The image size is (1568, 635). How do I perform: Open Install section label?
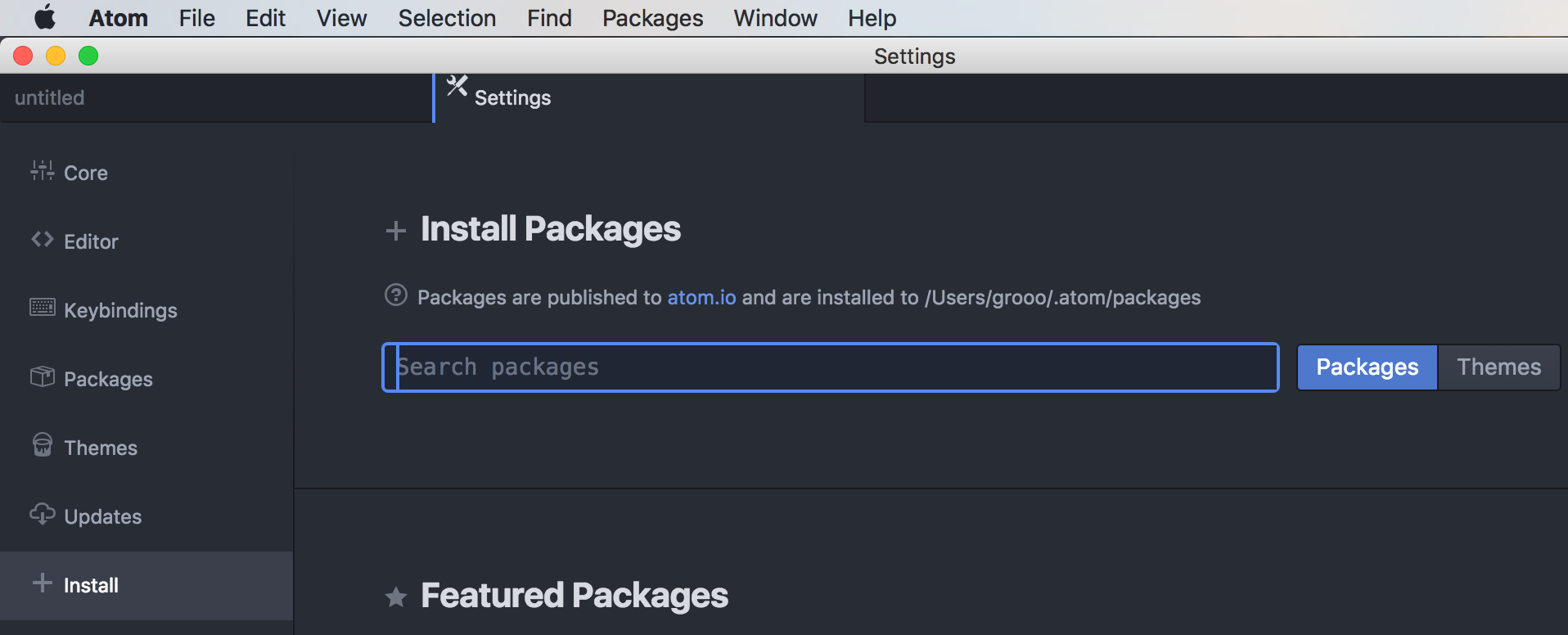point(91,585)
